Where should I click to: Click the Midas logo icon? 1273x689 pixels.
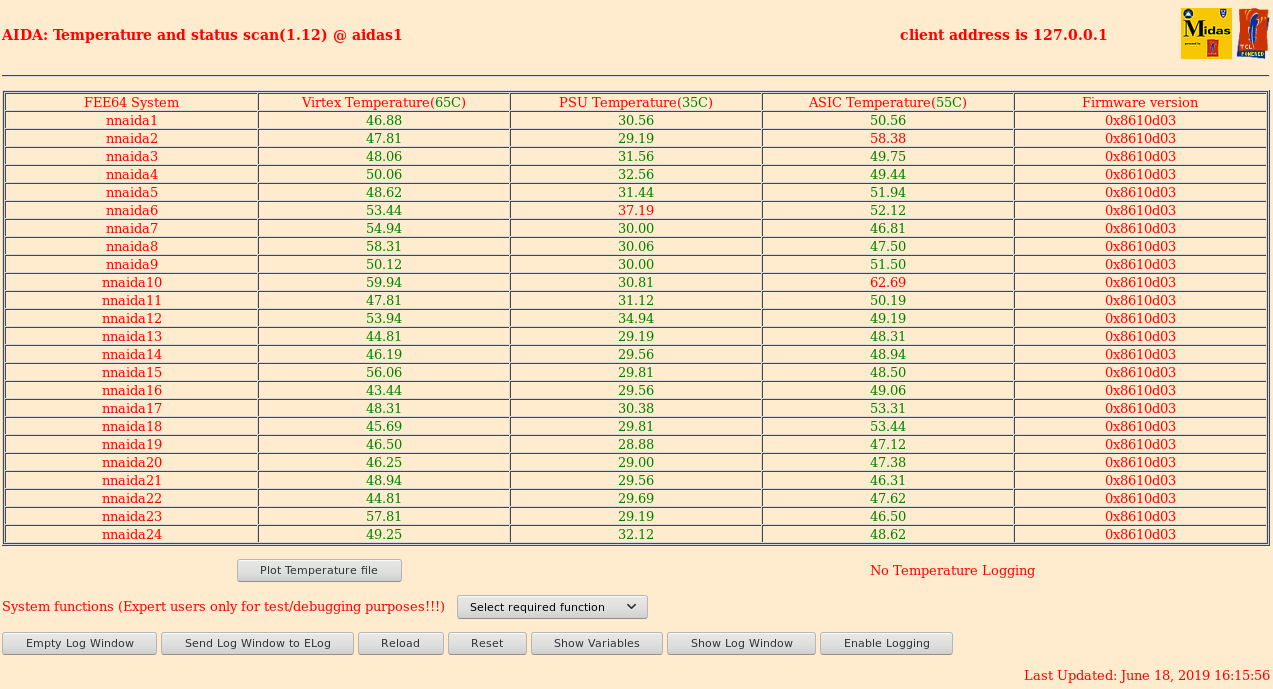(1206, 34)
